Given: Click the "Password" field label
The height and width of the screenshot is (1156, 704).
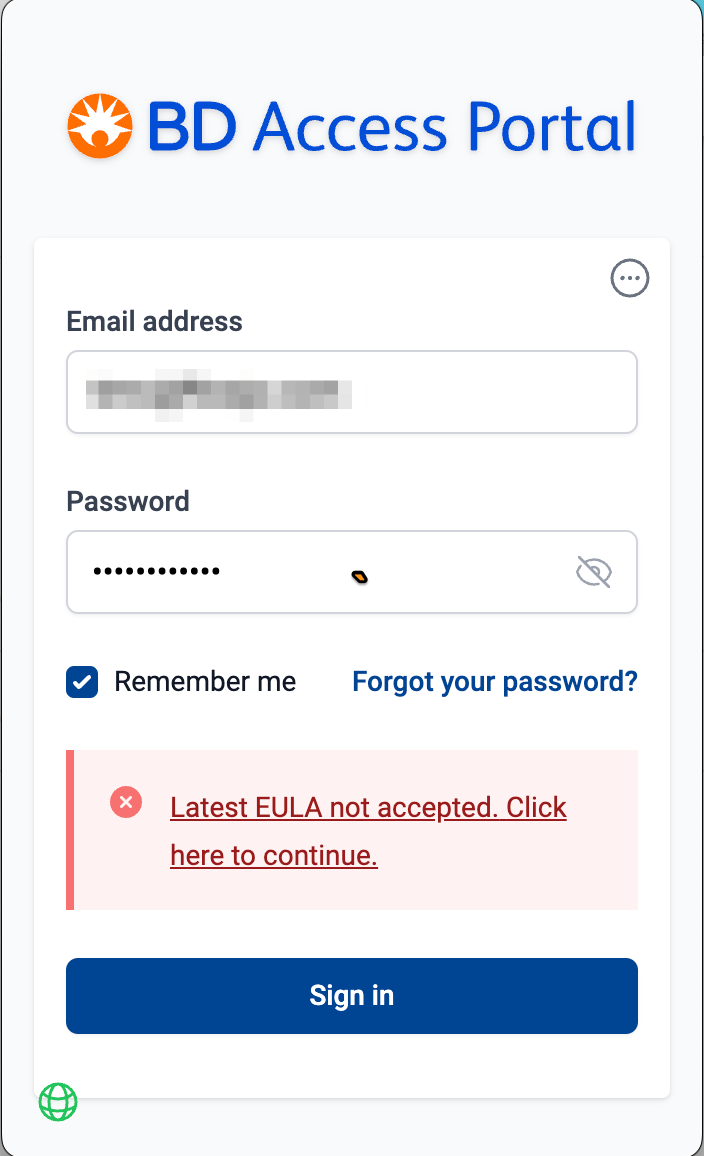Looking at the screenshot, I should tap(128, 501).
